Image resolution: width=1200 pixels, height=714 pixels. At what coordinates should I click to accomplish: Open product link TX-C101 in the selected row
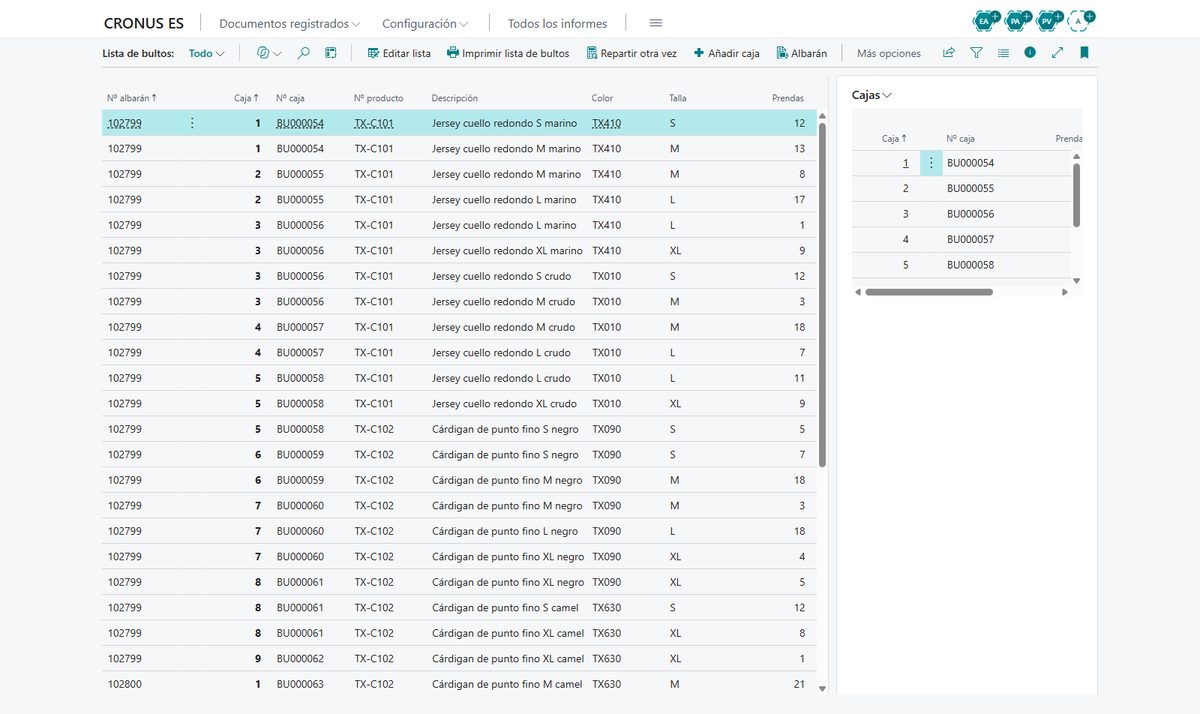(374, 123)
